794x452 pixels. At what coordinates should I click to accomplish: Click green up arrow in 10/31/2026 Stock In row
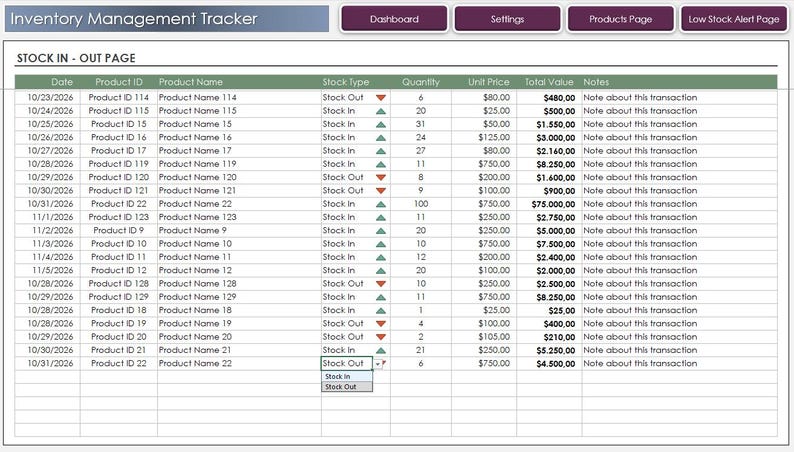pyautogui.click(x=381, y=204)
